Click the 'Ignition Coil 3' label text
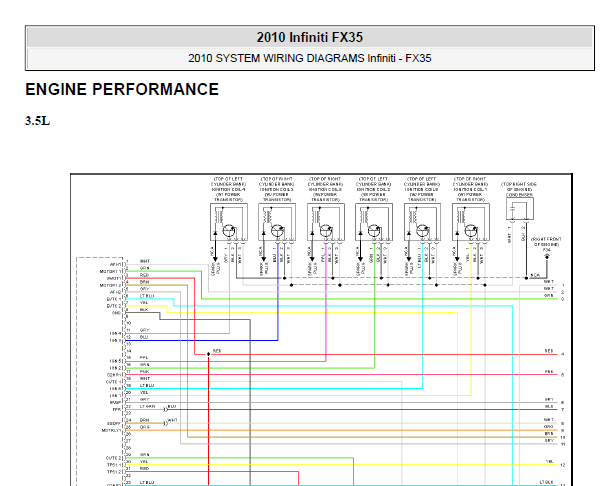This screenshot has height=486, width=609. tap(277, 189)
